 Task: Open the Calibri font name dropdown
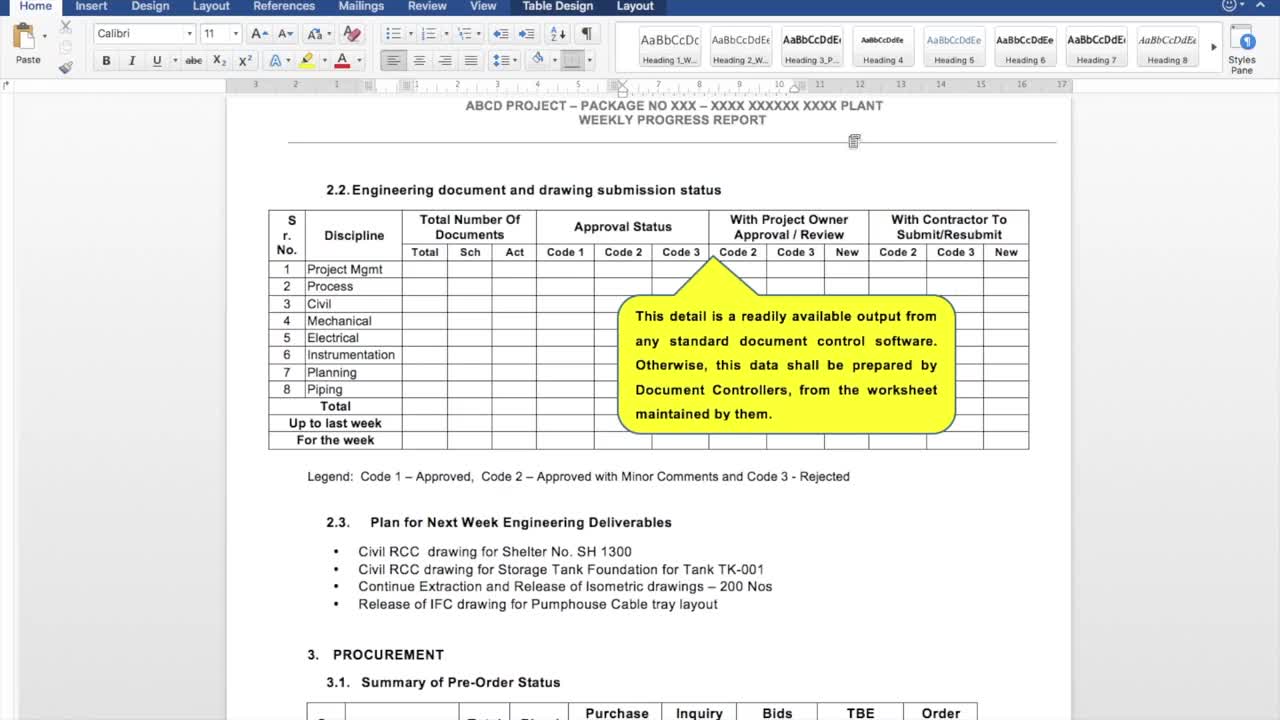pyautogui.click(x=189, y=34)
